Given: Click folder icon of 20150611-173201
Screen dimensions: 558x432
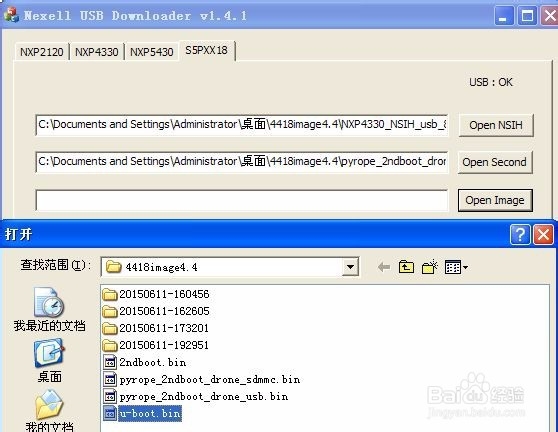Looking at the screenshot, I should click(110, 328).
